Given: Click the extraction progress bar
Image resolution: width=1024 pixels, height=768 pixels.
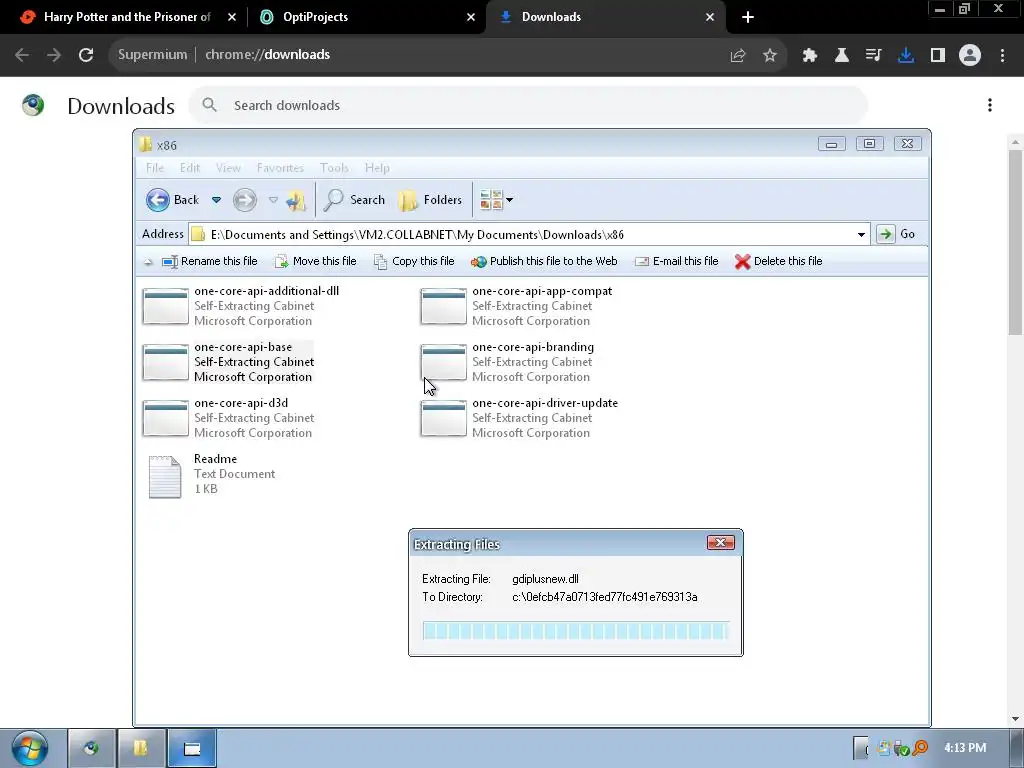Looking at the screenshot, I should (x=575, y=631).
